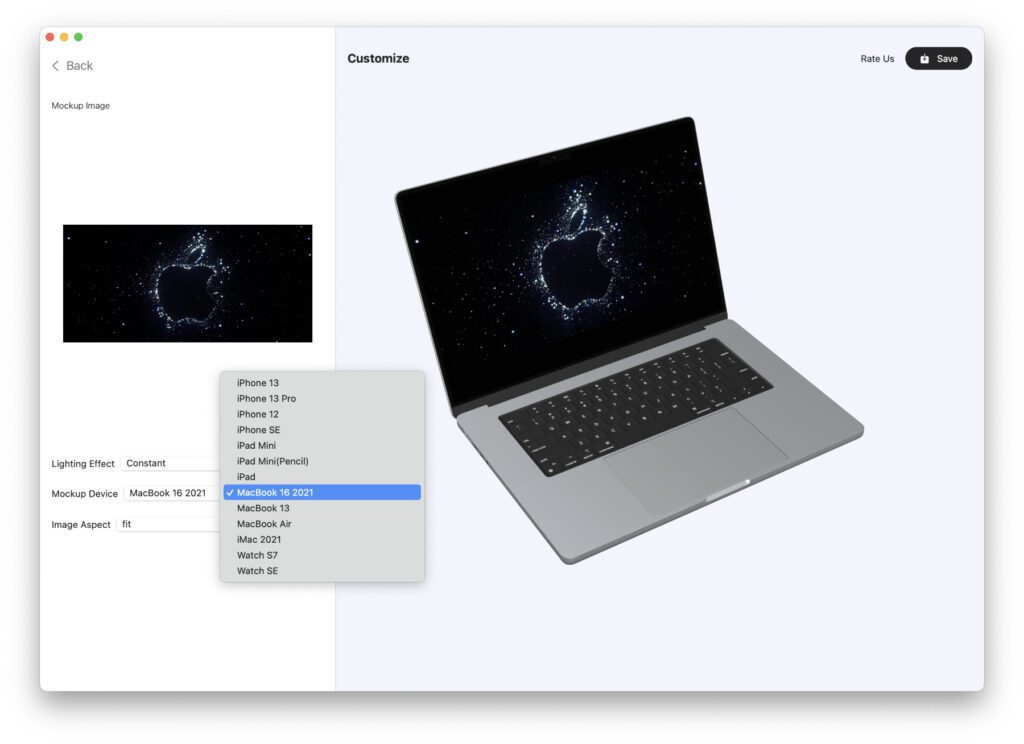Select Watch SE device option
This screenshot has width=1024, height=744.
(257, 571)
